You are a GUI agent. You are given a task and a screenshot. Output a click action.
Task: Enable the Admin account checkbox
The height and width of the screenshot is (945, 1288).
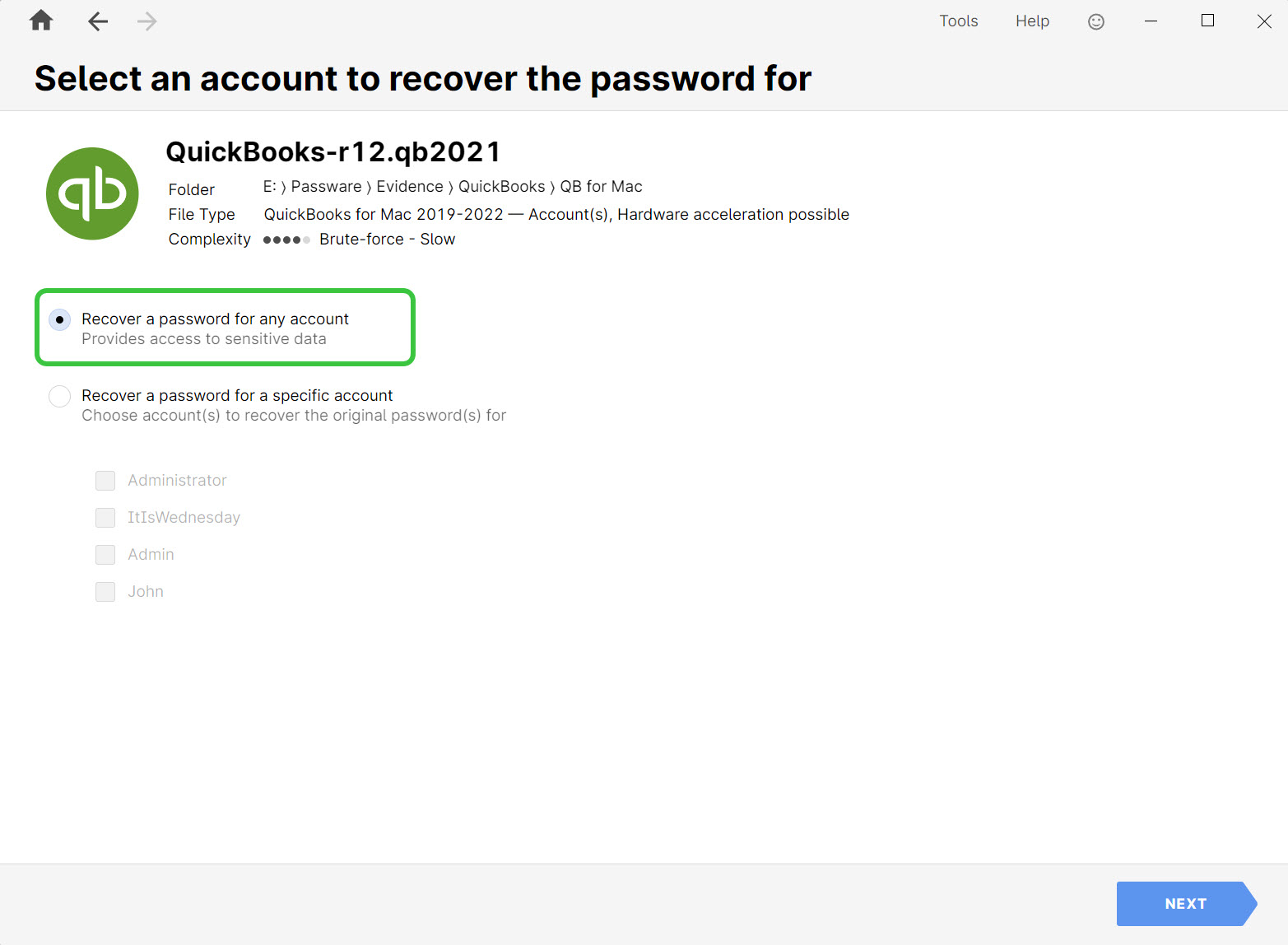click(105, 555)
